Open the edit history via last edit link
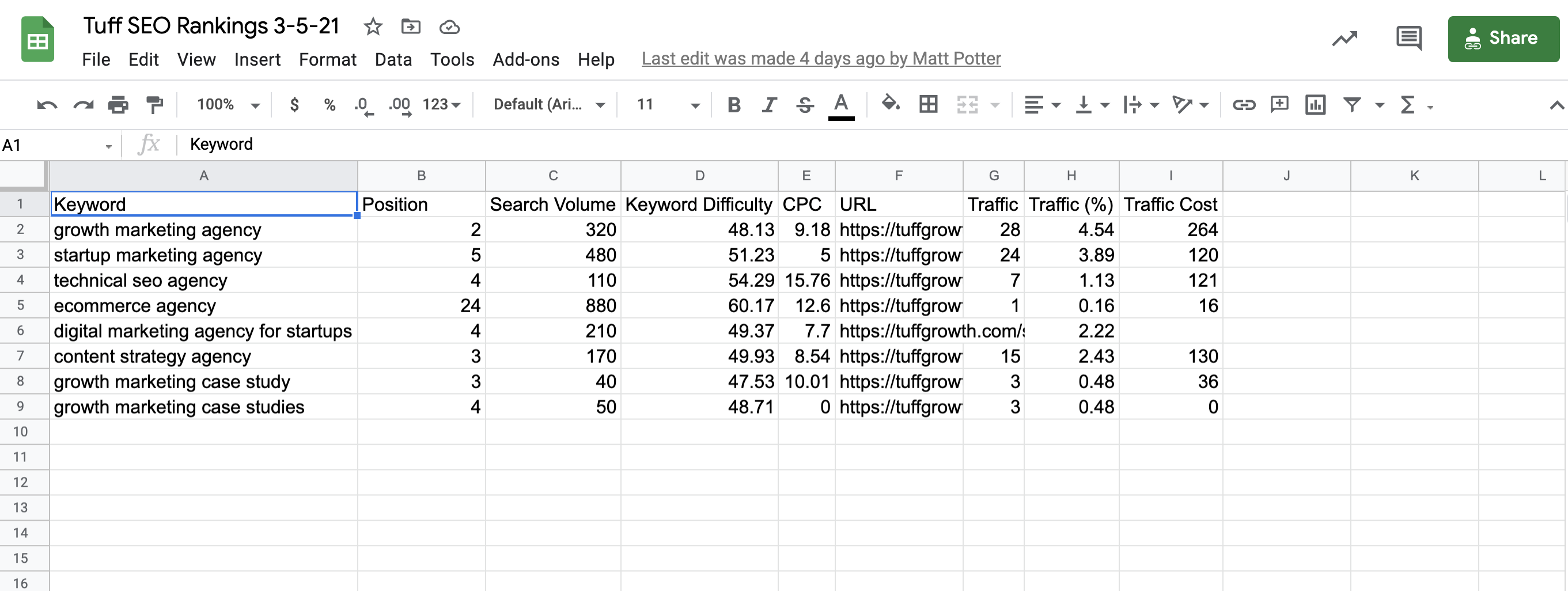Image resolution: width=1568 pixels, height=591 pixels. click(x=821, y=58)
